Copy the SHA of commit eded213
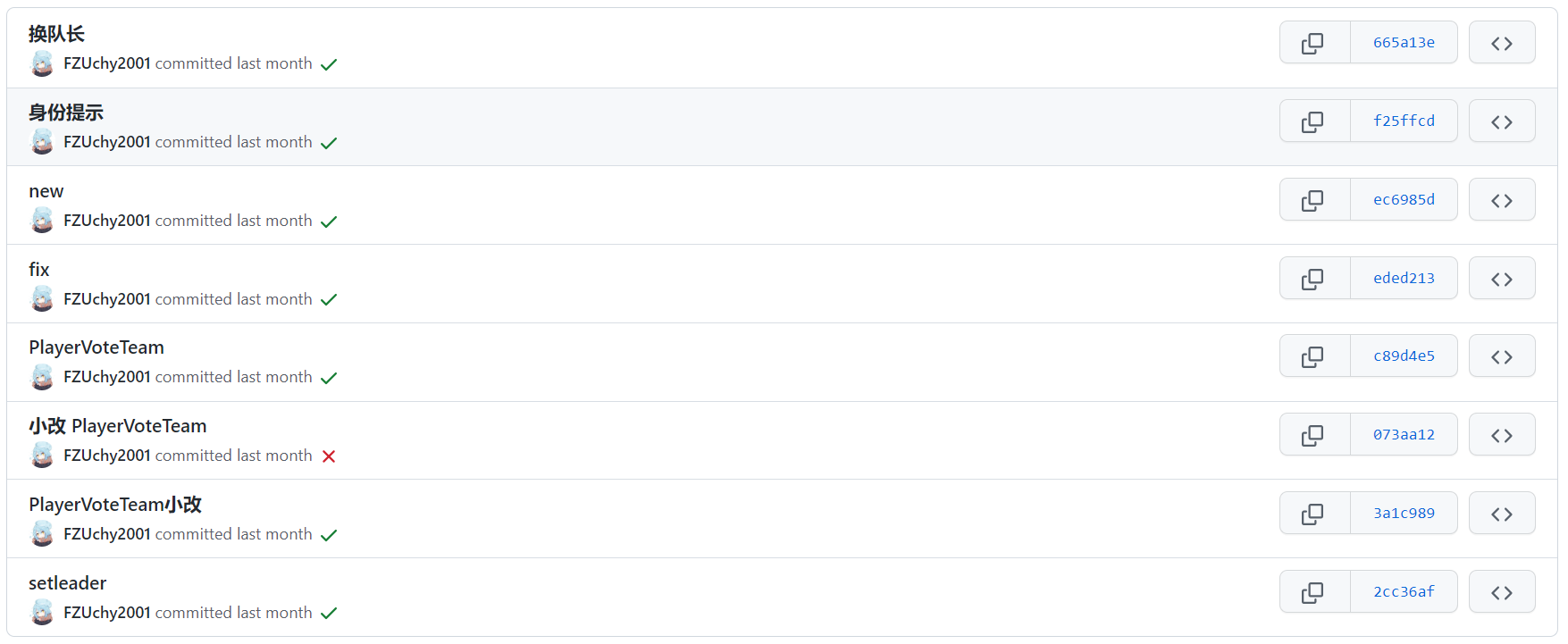1568x644 pixels. pos(1313,279)
